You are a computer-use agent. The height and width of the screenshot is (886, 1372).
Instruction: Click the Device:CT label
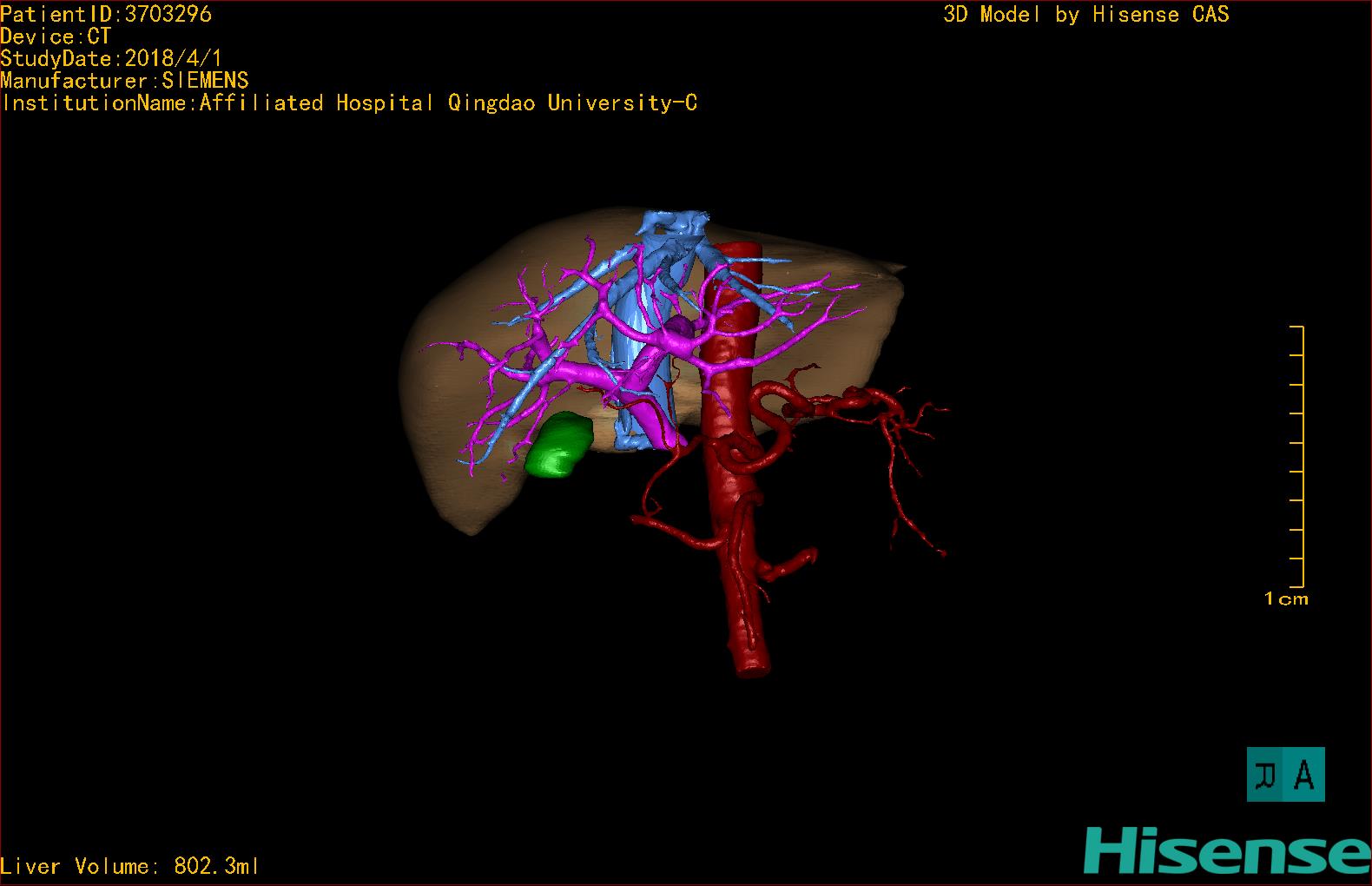pos(56,36)
